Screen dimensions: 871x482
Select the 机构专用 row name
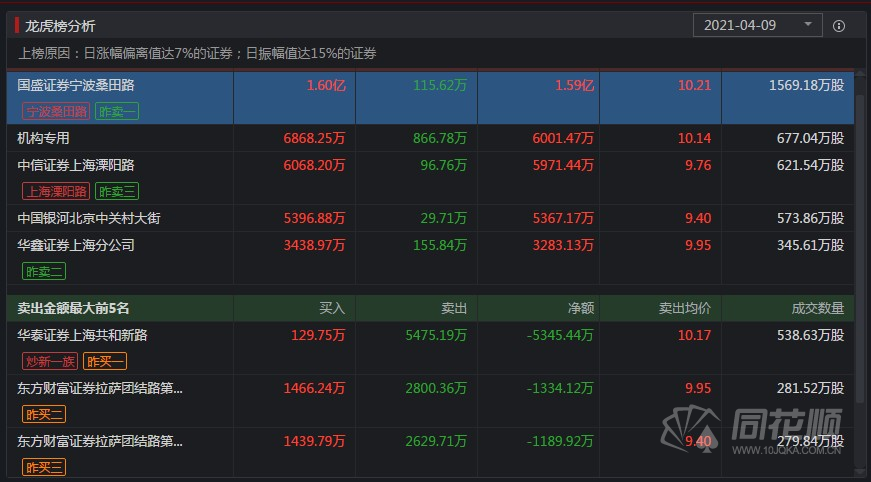coord(43,138)
